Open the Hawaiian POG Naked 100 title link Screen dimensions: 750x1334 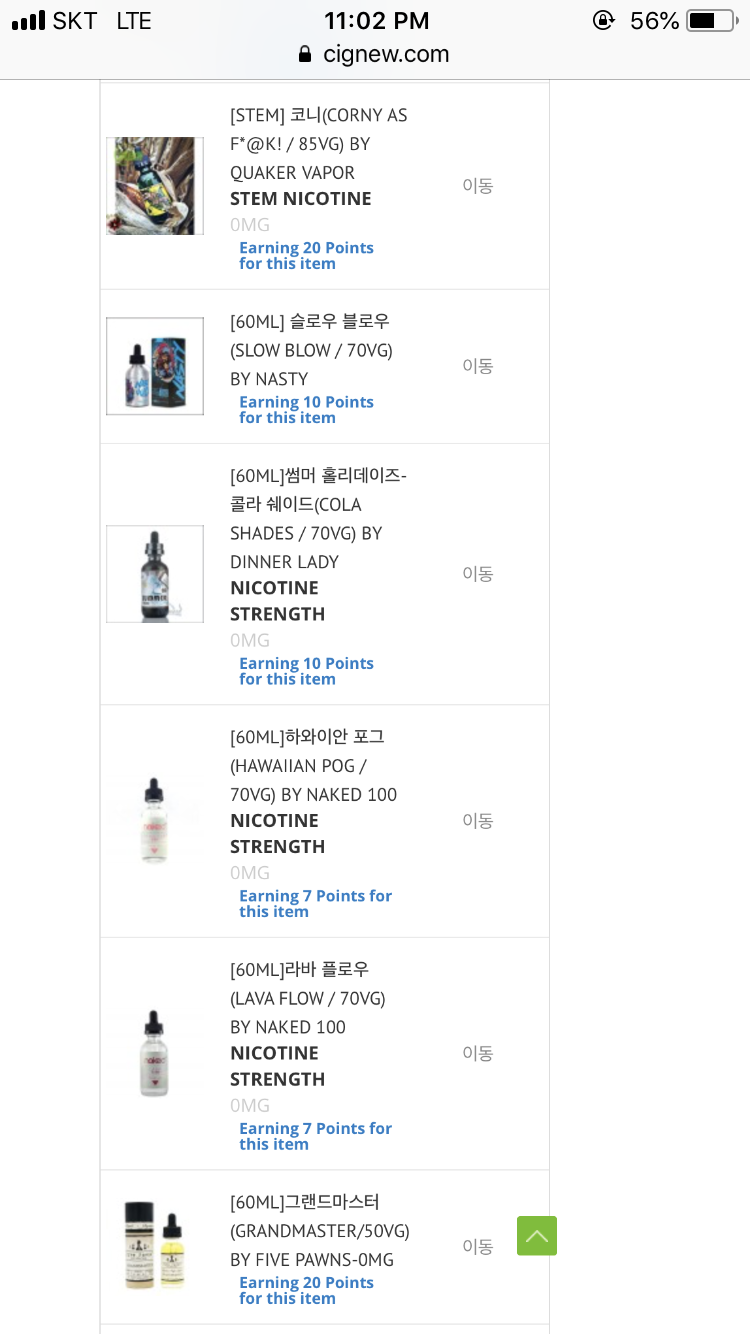(x=313, y=766)
